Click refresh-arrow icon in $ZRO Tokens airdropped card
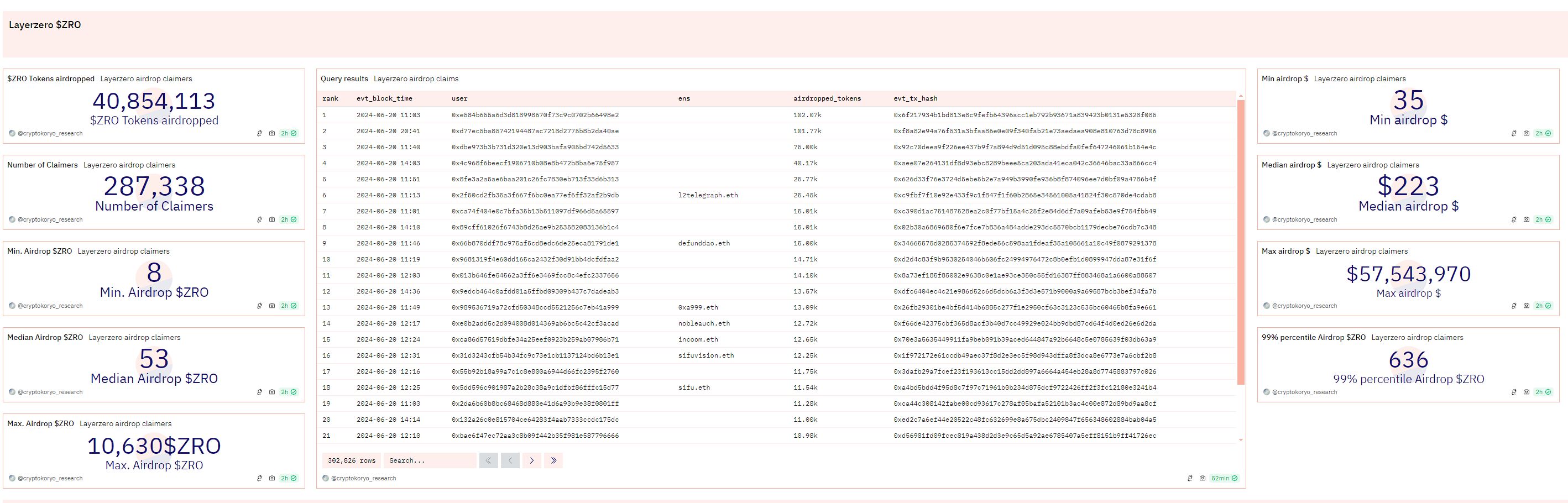The image size is (1568, 503). 259,133
